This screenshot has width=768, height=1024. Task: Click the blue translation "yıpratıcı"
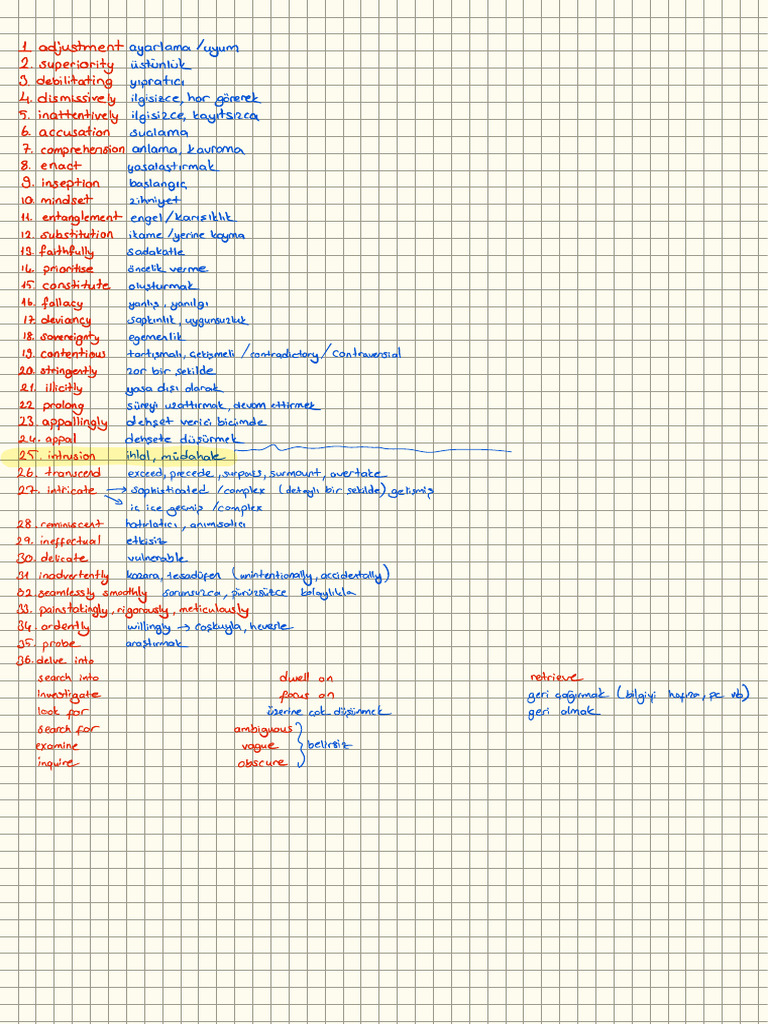157,83
